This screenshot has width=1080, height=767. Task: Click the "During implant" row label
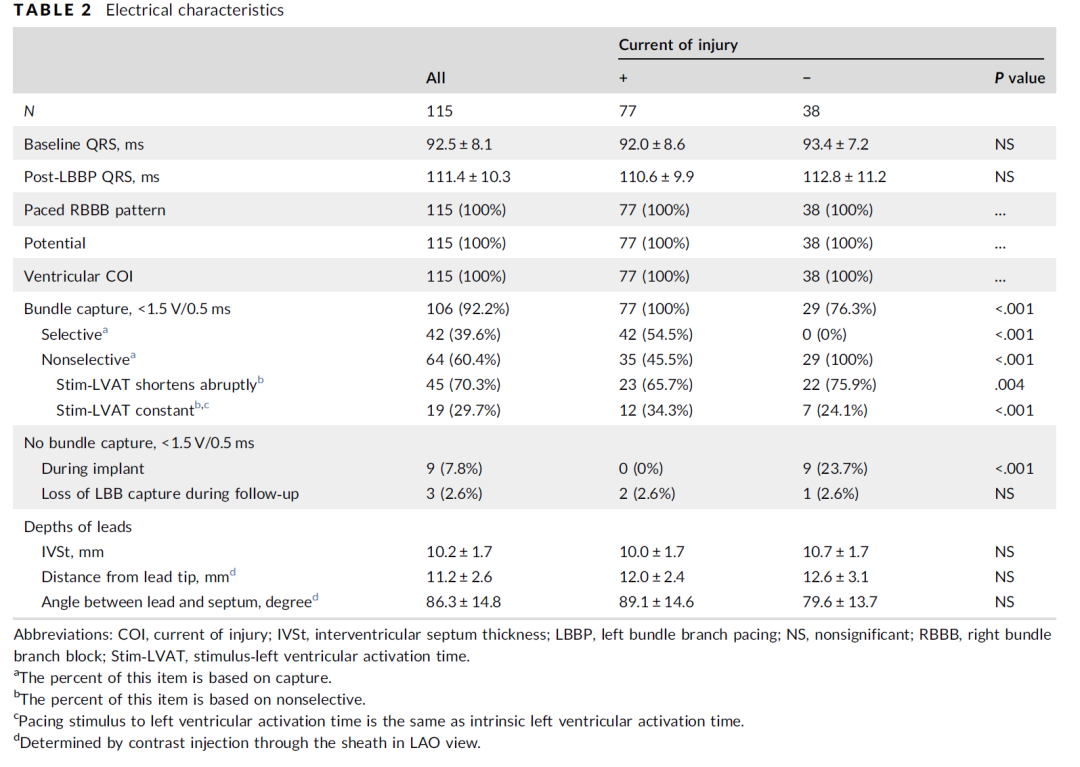92,468
